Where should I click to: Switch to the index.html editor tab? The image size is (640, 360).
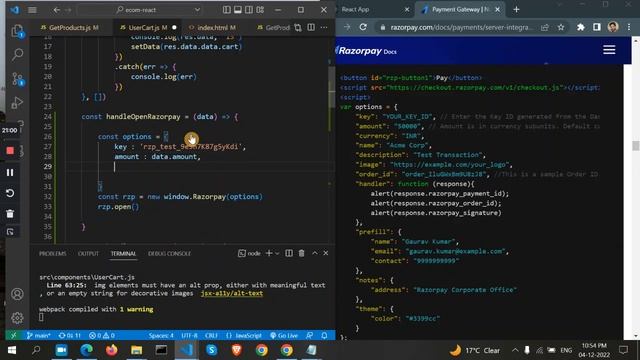coord(212,27)
